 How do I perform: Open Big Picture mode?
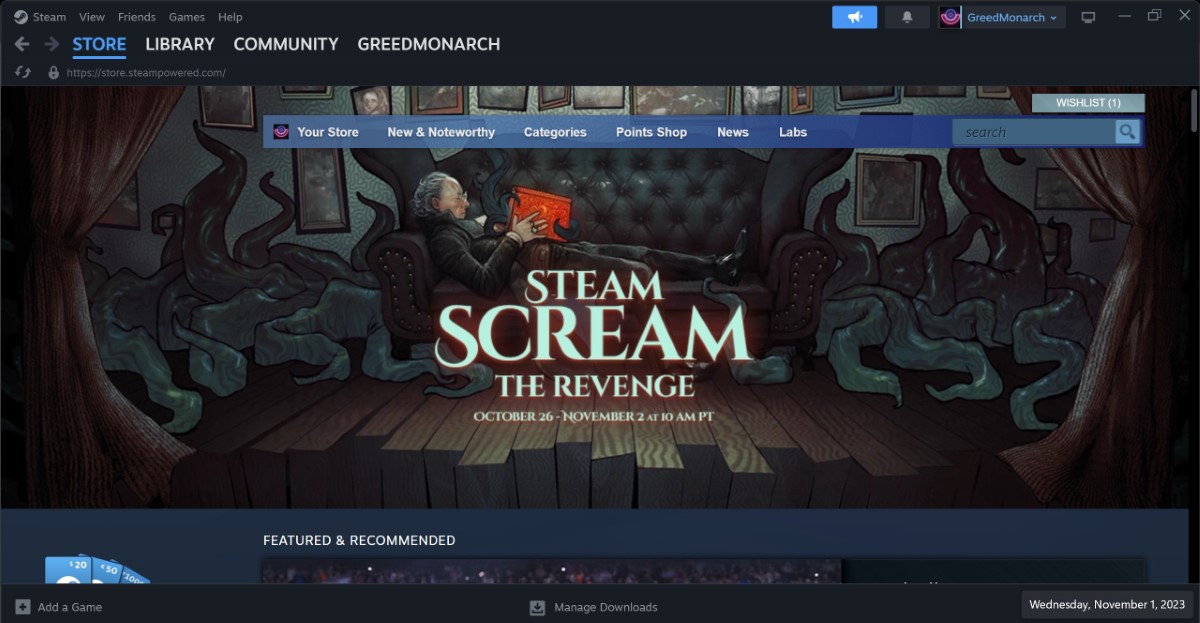(1088, 15)
